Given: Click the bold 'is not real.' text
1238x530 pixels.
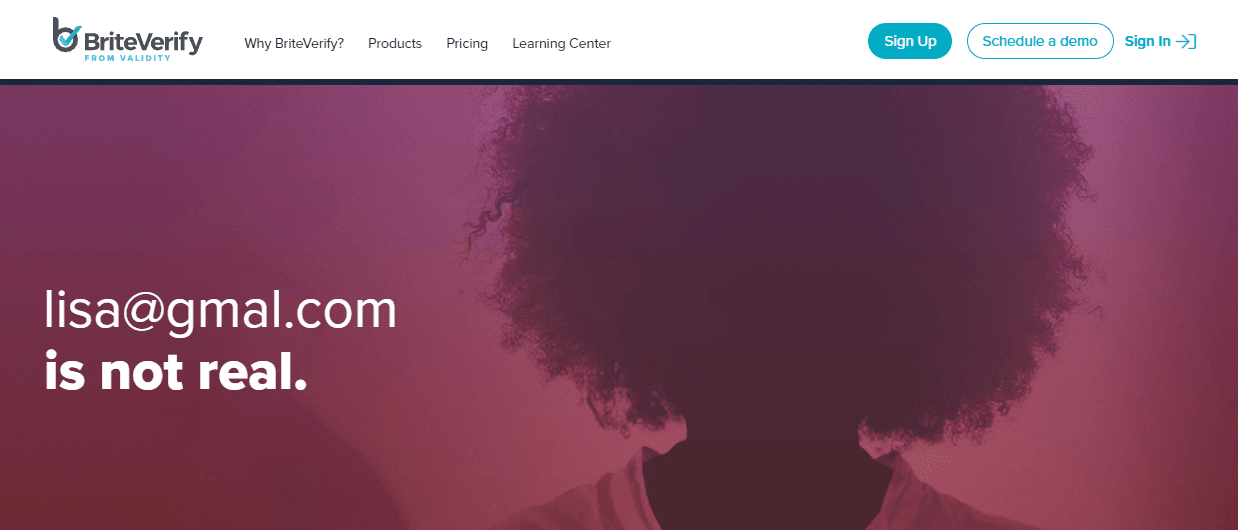Looking at the screenshot, I should 176,371.
